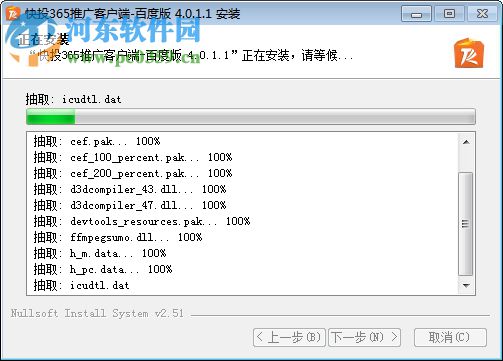Close the installer window
This screenshot has height=361, width=503.
pyautogui.click(x=482, y=14)
